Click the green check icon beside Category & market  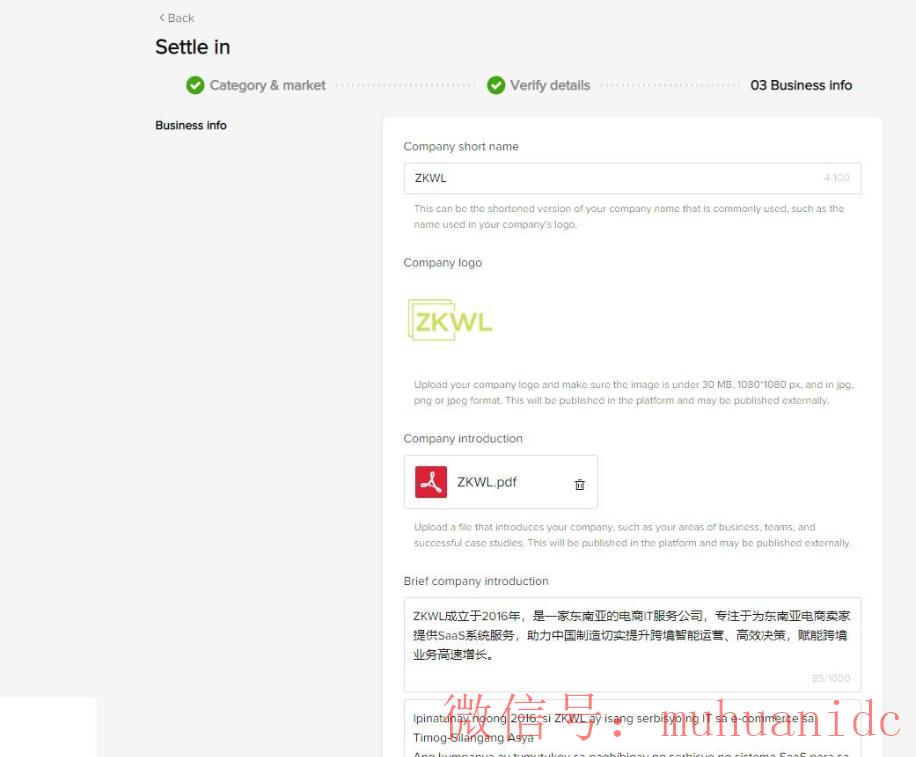click(x=195, y=86)
